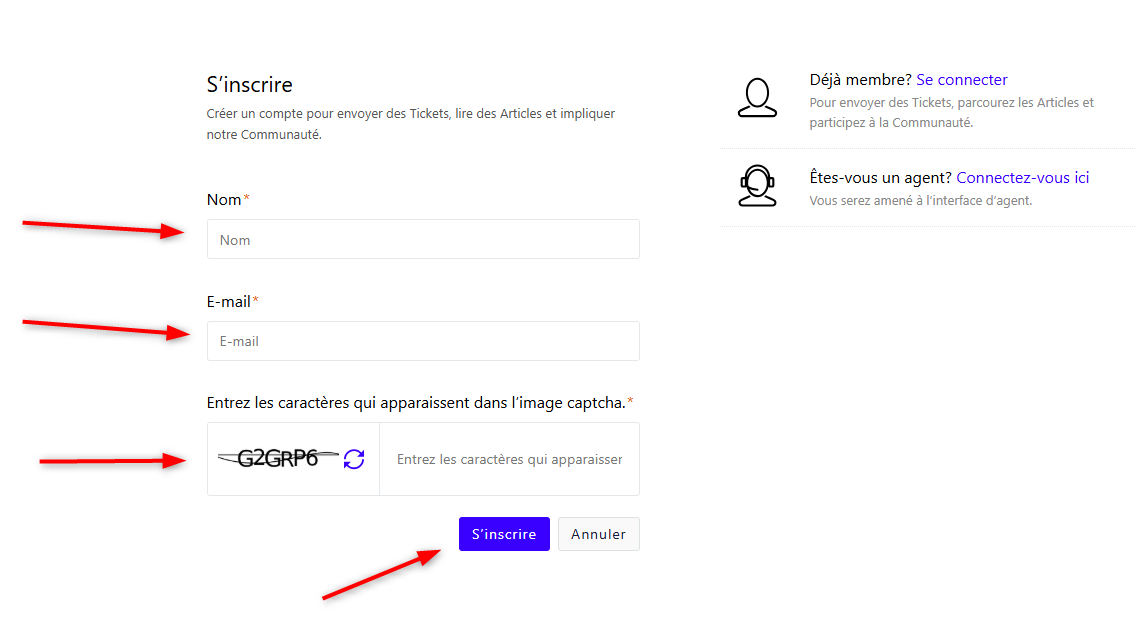
Task: Refresh the captcha image
Action: tap(354, 459)
